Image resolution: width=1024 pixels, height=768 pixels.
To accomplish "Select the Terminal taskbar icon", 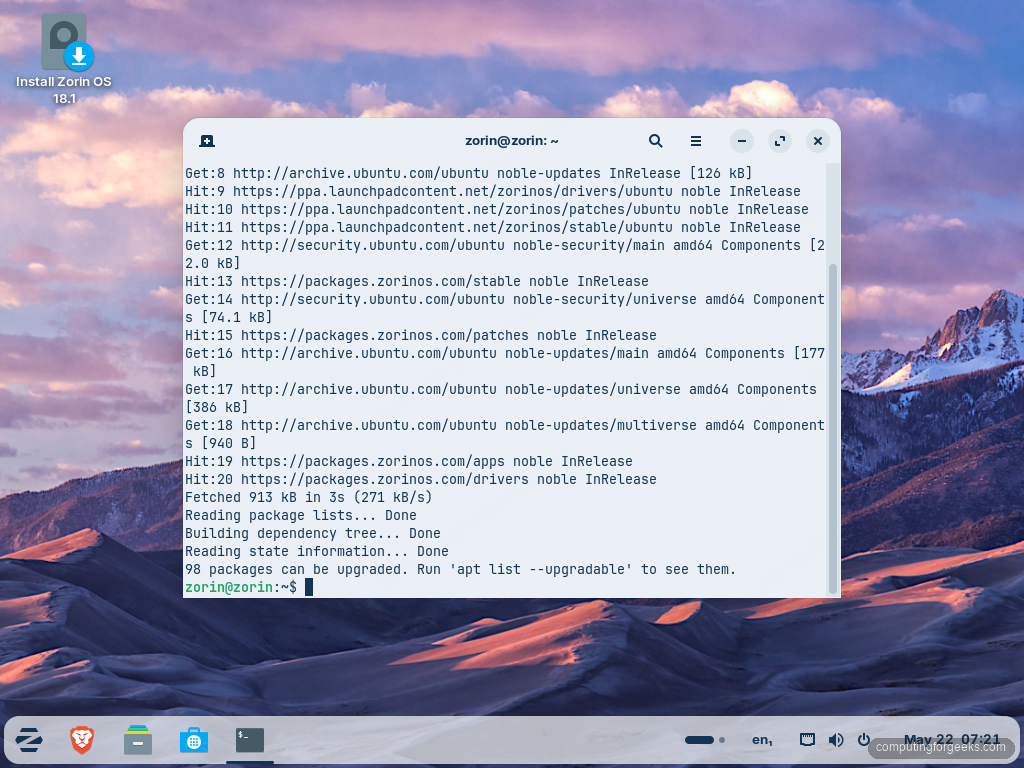I will (x=250, y=740).
